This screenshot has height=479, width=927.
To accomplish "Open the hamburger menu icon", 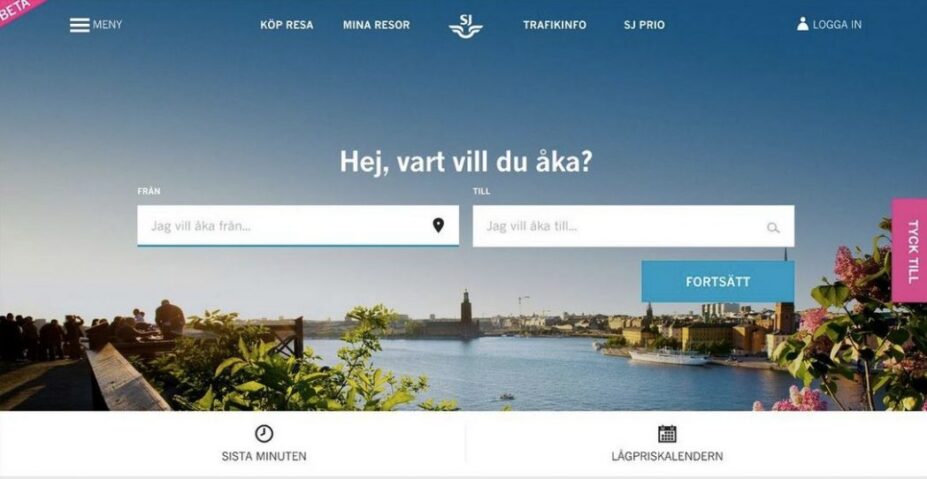I will point(79,25).
